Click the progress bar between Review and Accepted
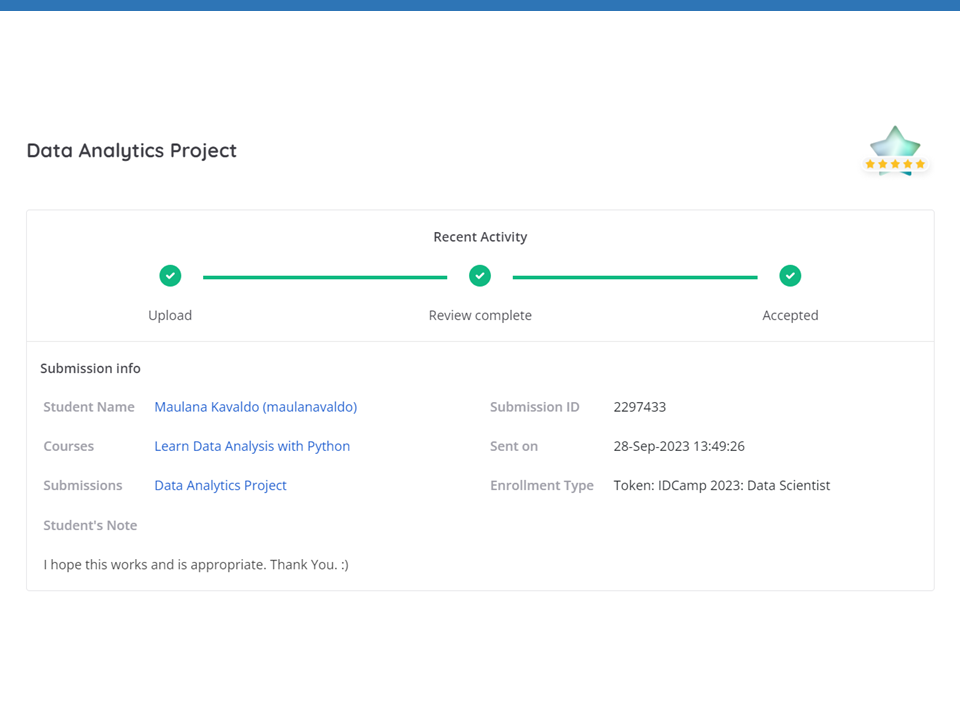The width and height of the screenshot is (960, 720). pyautogui.click(x=635, y=277)
